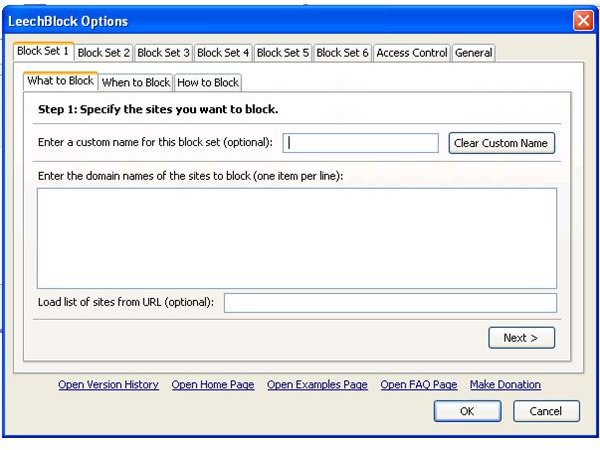Open Version History link

[x=108, y=385]
